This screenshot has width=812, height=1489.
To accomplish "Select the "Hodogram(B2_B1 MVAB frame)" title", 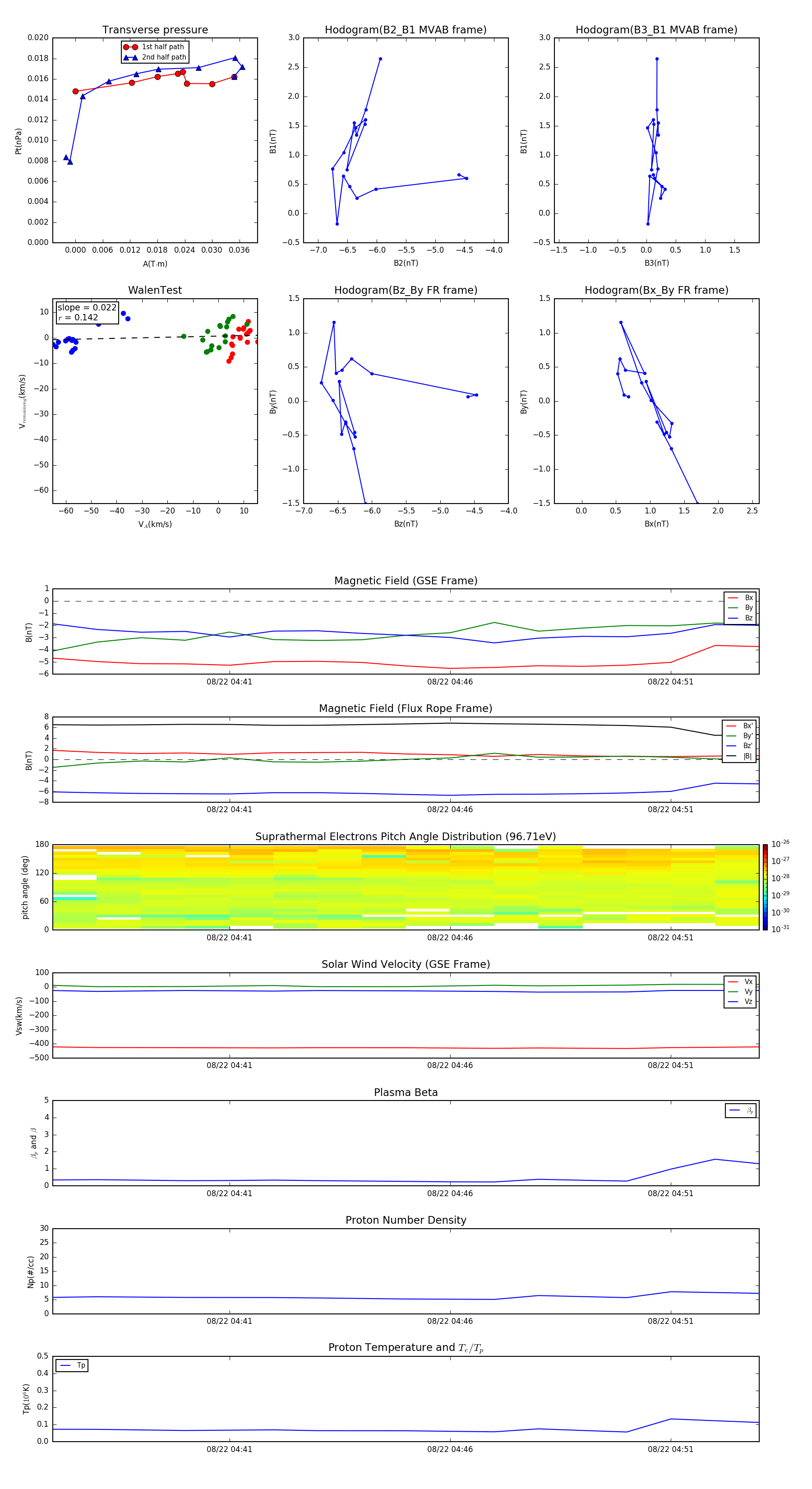I will (405, 30).
